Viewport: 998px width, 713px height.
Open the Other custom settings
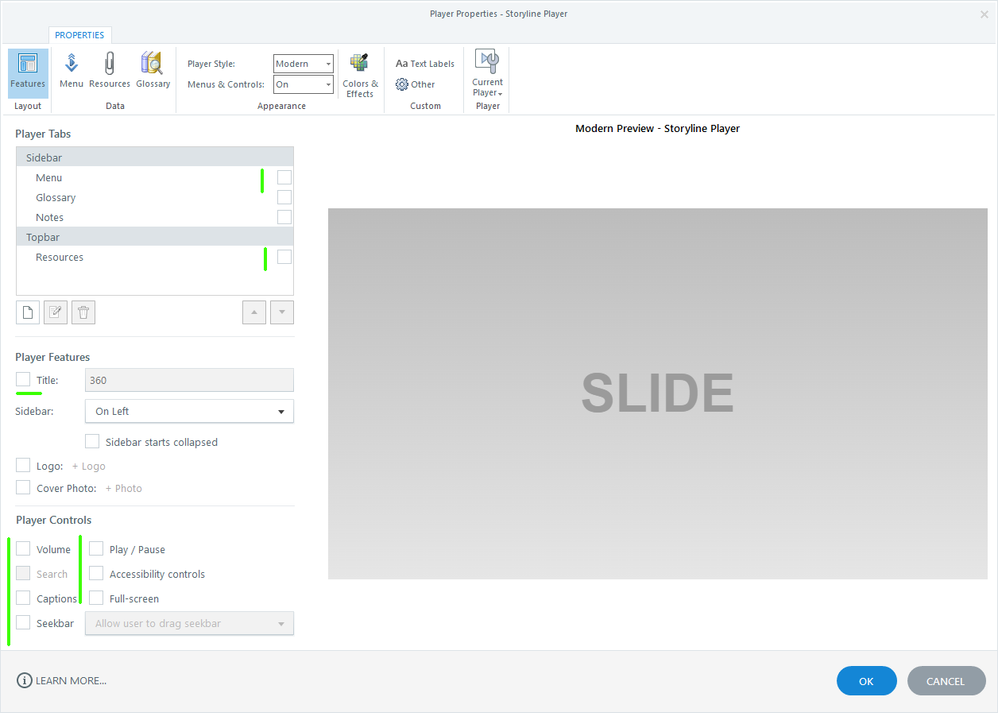tap(416, 85)
